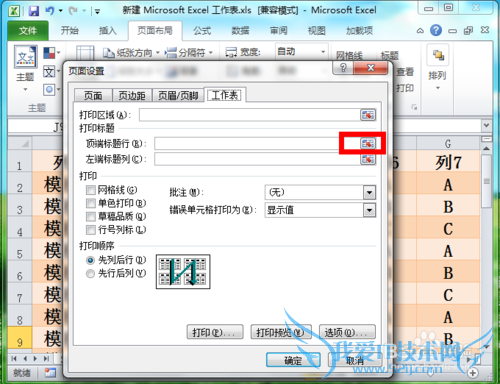Click the Print (打印) button in dialog

point(215,332)
